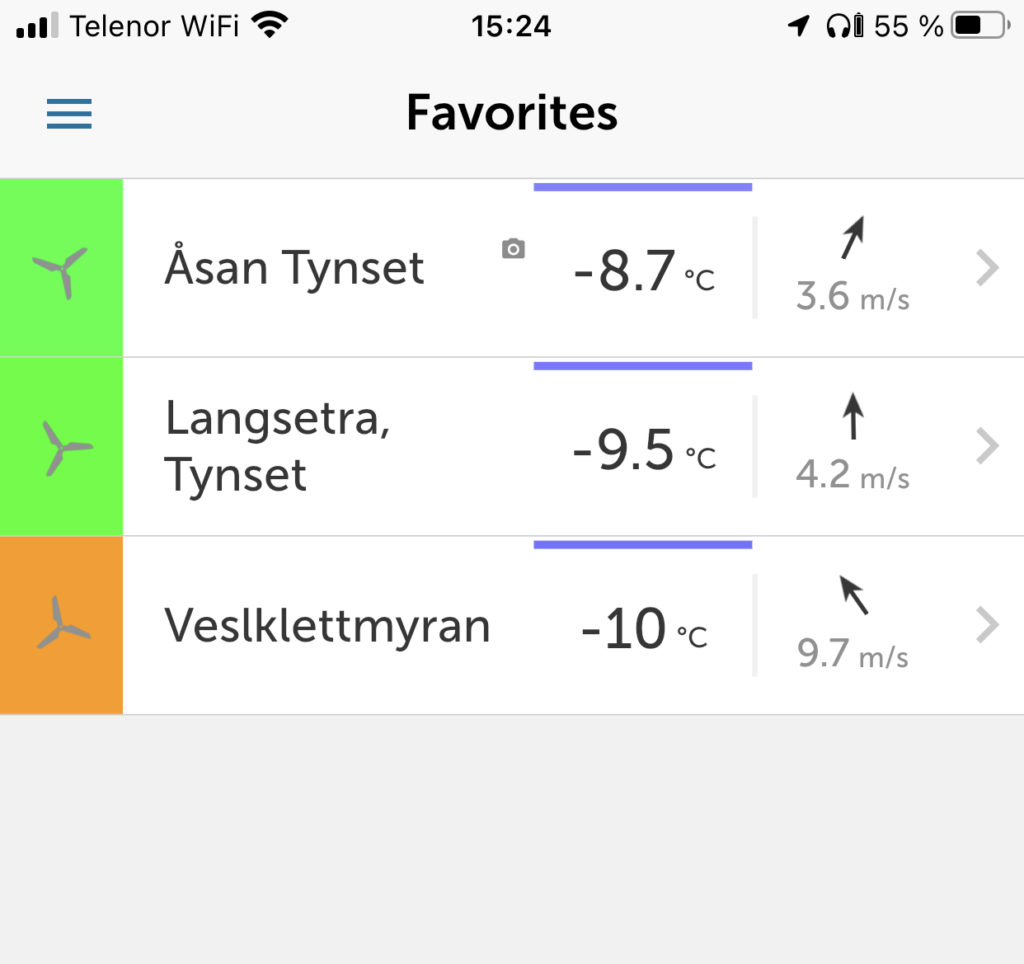
Task: Open the hamburger menu
Action: [69, 114]
